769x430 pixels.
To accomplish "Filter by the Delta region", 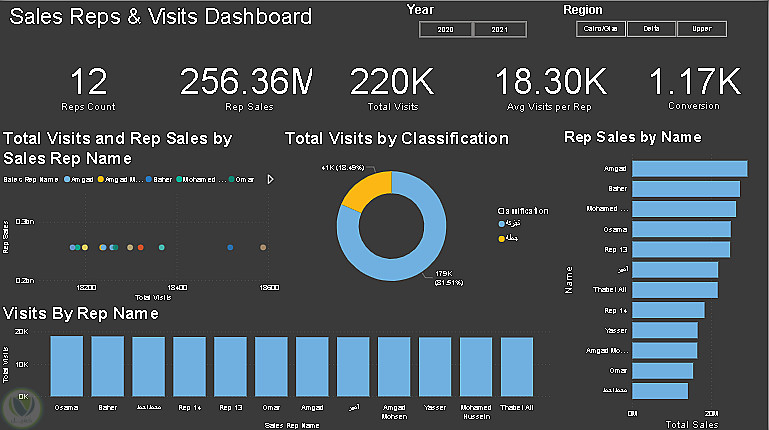I will [x=651, y=30].
